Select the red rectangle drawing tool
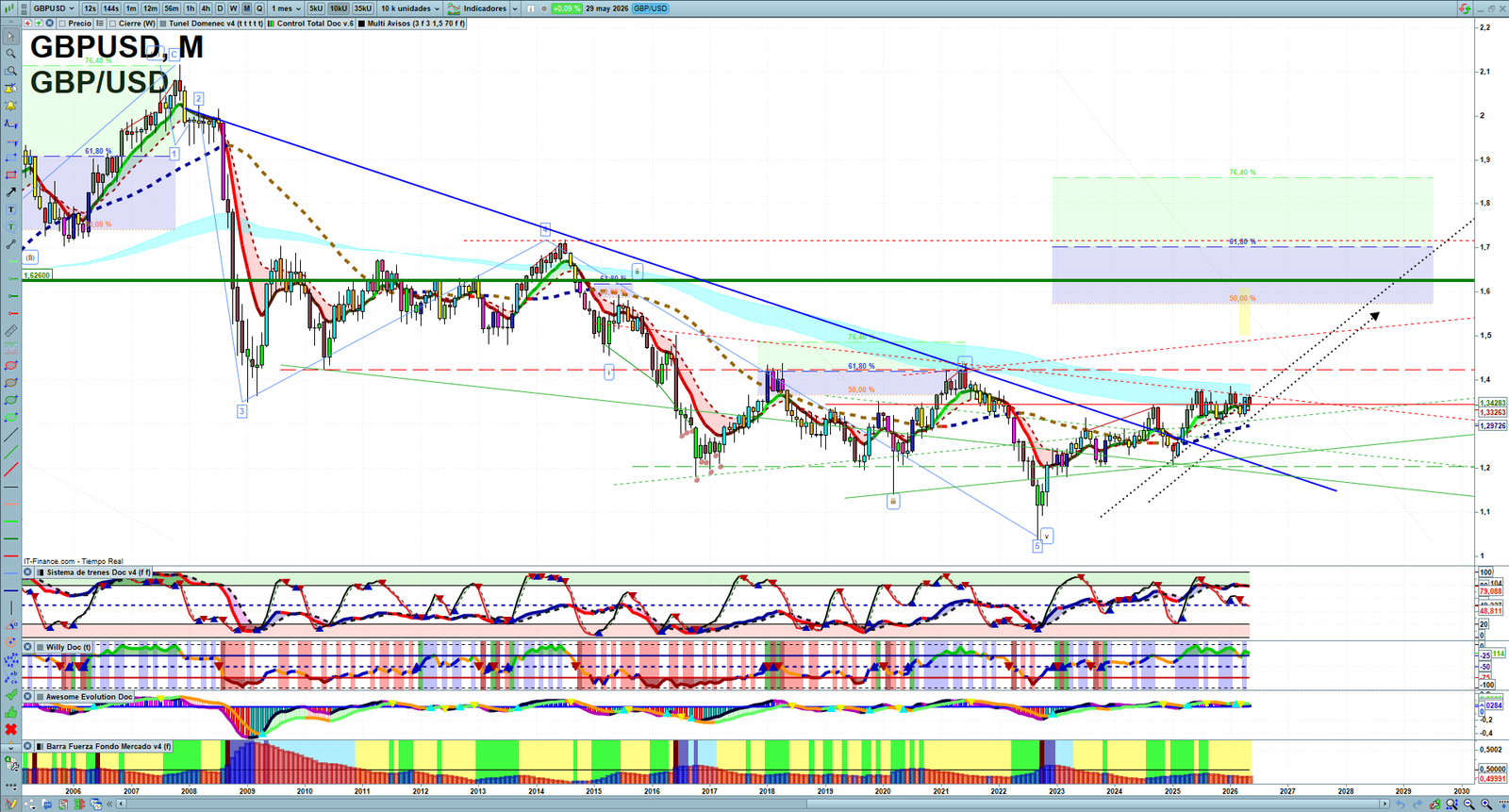 [10, 175]
